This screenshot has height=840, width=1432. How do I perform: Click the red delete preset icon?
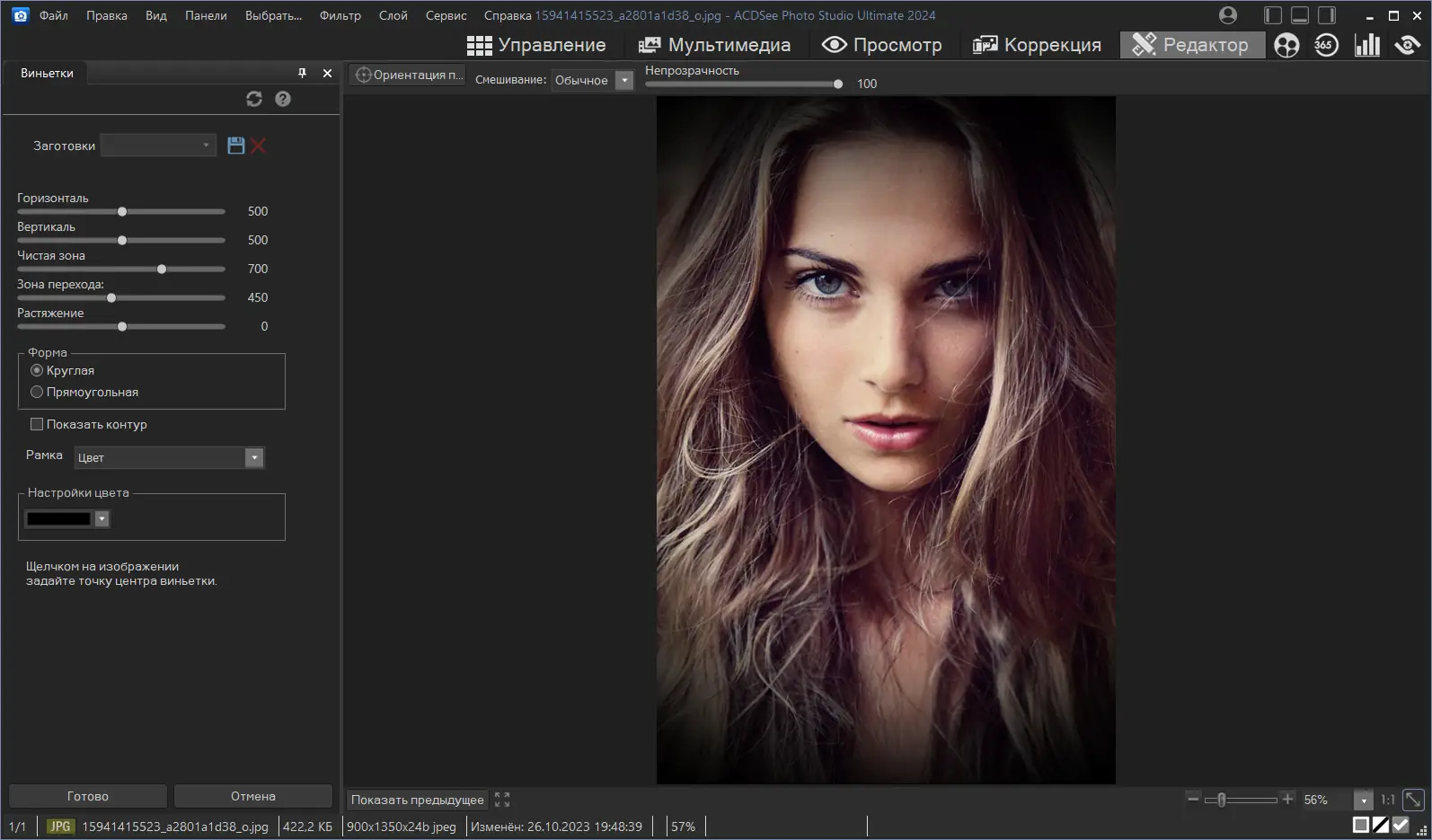[259, 146]
